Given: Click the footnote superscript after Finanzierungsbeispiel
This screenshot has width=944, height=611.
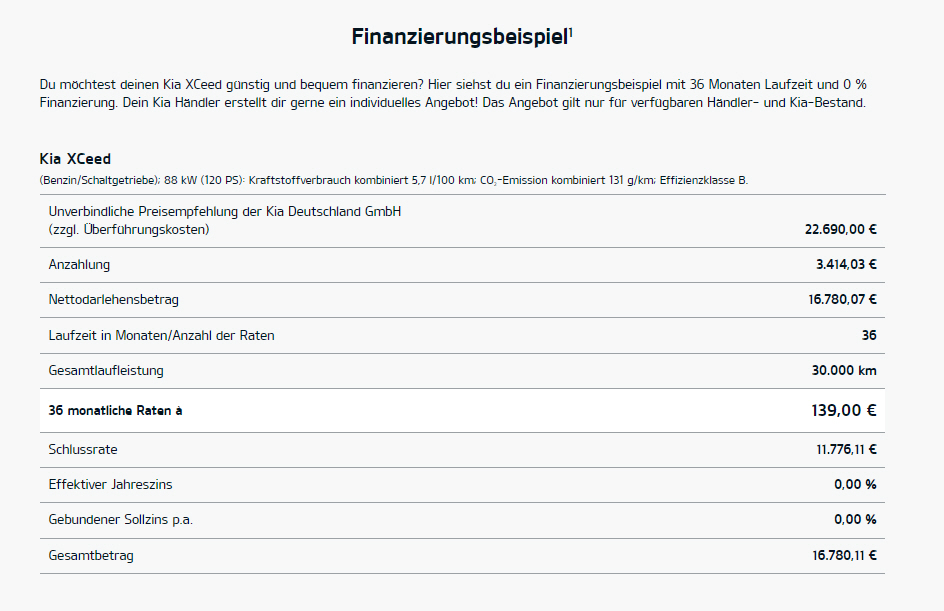Looking at the screenshot, I should click(x=571, y=31).
